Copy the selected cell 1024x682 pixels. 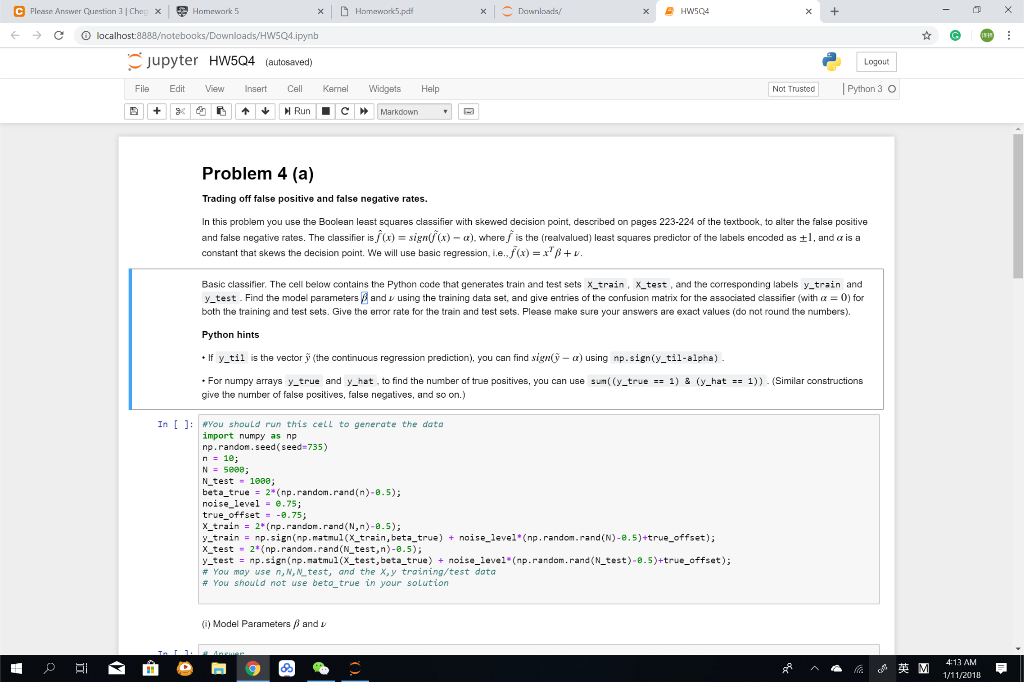[x=201, y=111]
